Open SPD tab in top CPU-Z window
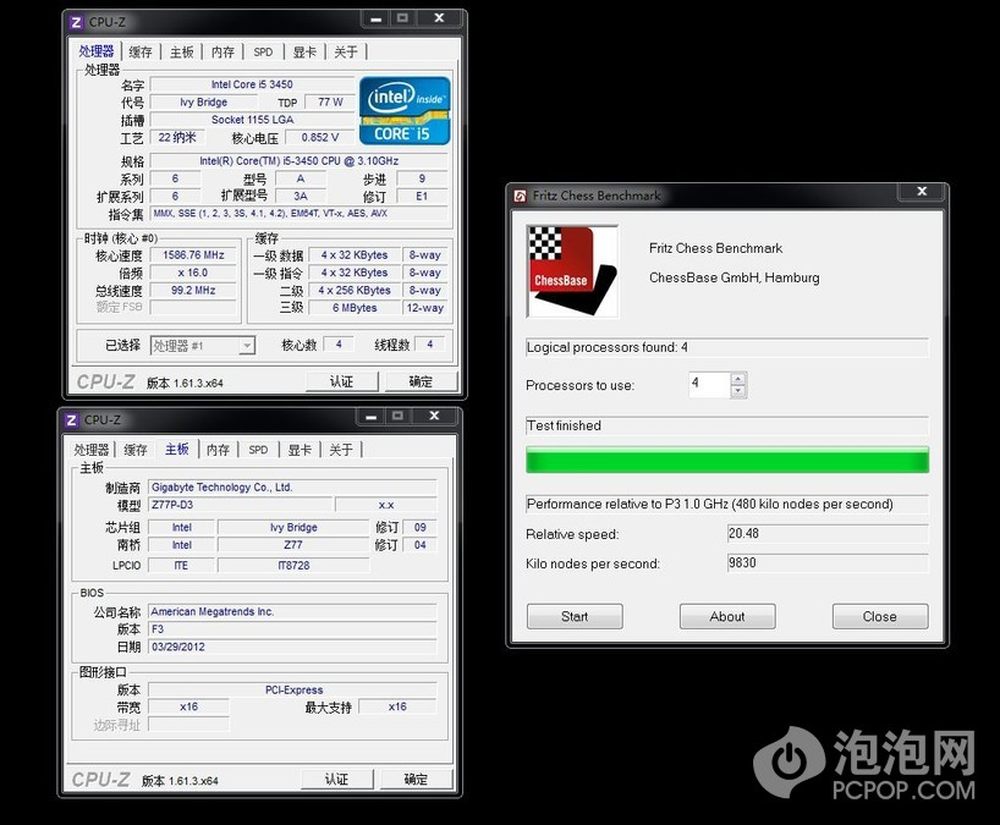The width and height of the screenshot is (1000, 825). [263, 52]
